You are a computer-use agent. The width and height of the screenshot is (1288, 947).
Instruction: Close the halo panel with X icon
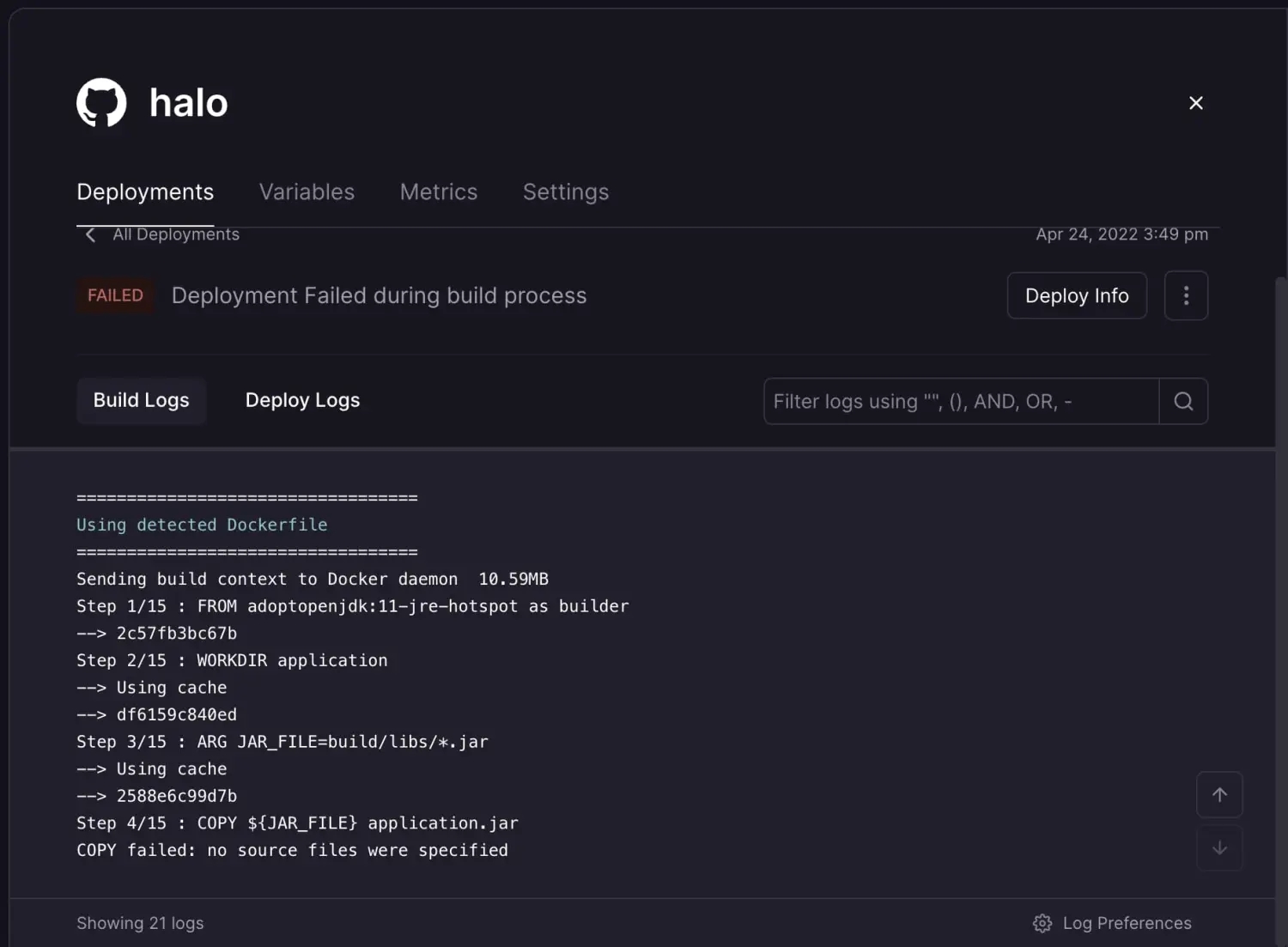(x=1195, y=103)
